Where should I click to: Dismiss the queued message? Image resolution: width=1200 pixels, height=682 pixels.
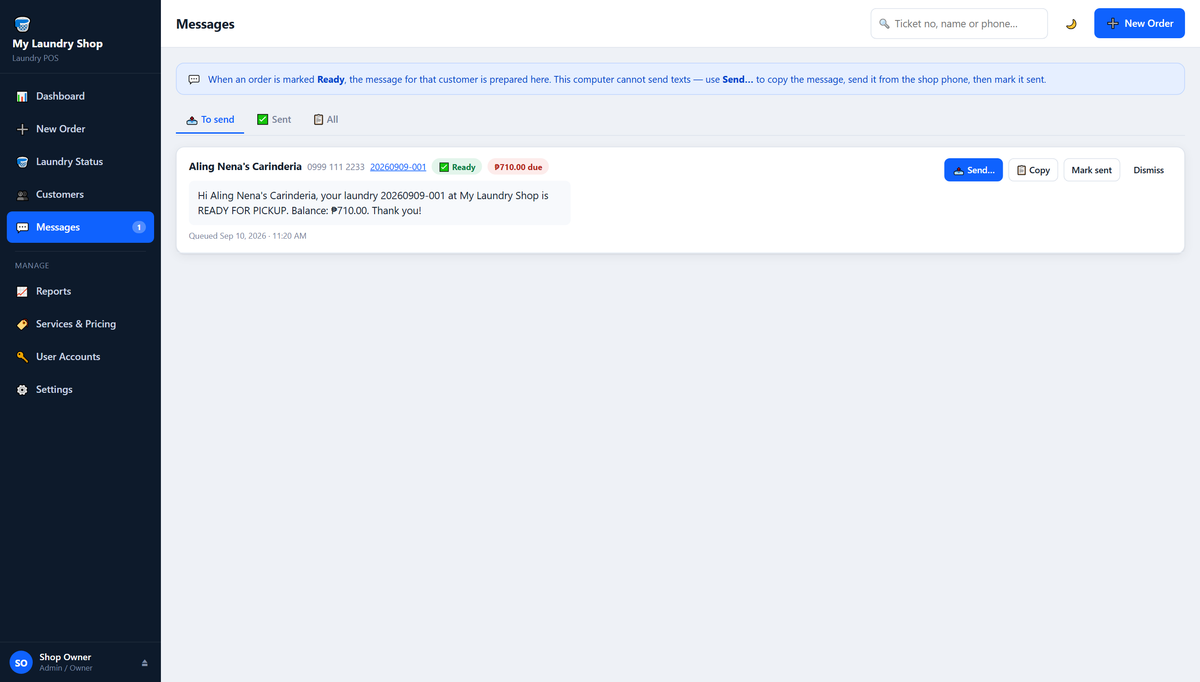[1148, 170]
